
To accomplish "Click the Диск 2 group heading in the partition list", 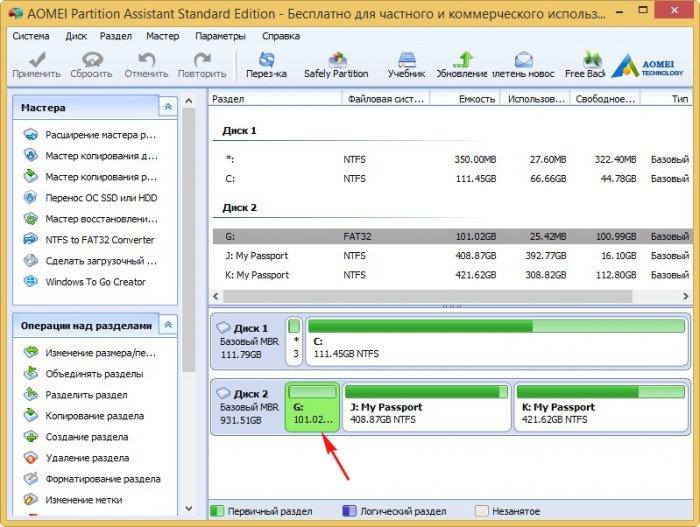I will coord(240,208).
